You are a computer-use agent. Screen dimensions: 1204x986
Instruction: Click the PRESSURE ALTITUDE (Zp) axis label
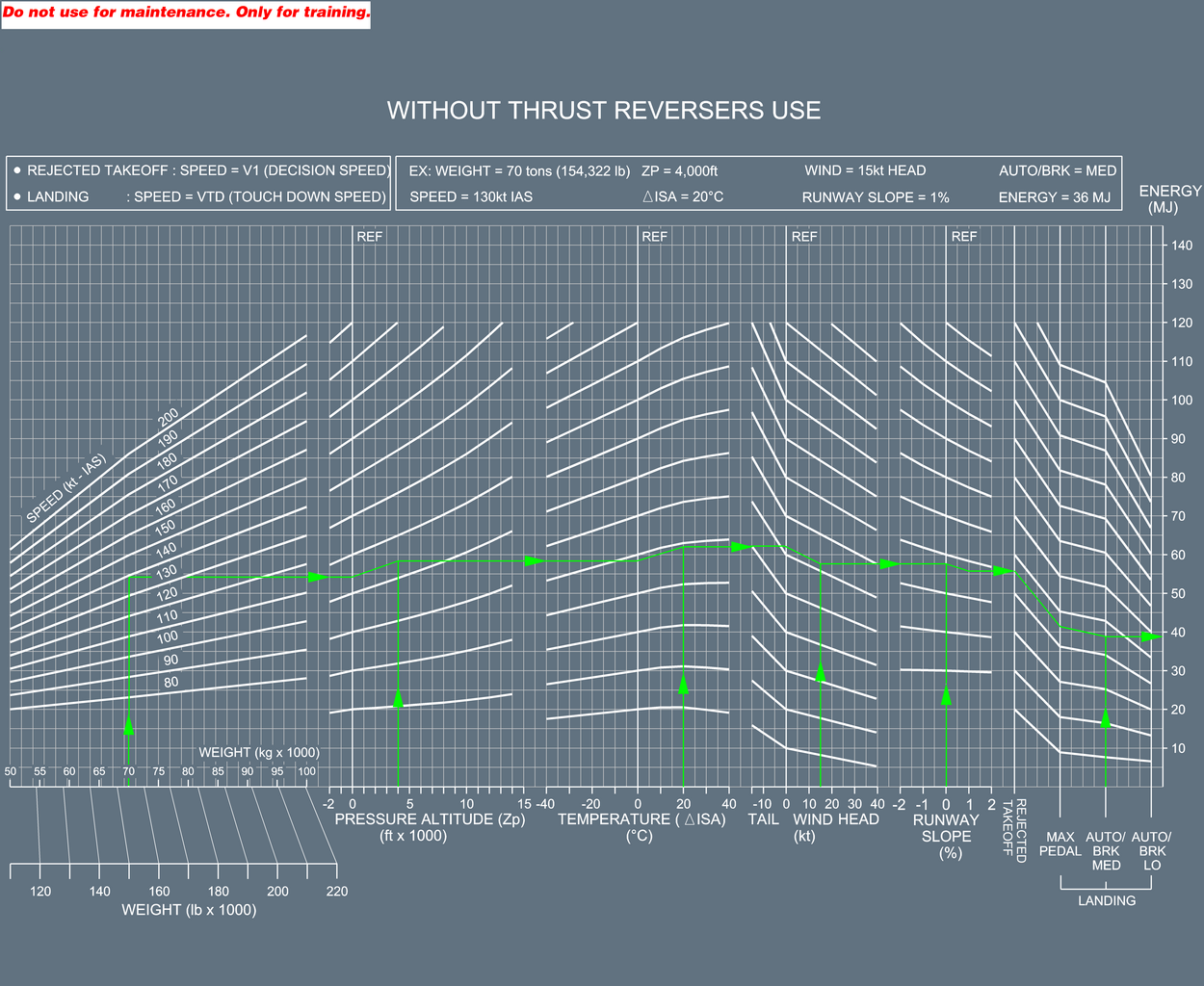click(430, 819)
